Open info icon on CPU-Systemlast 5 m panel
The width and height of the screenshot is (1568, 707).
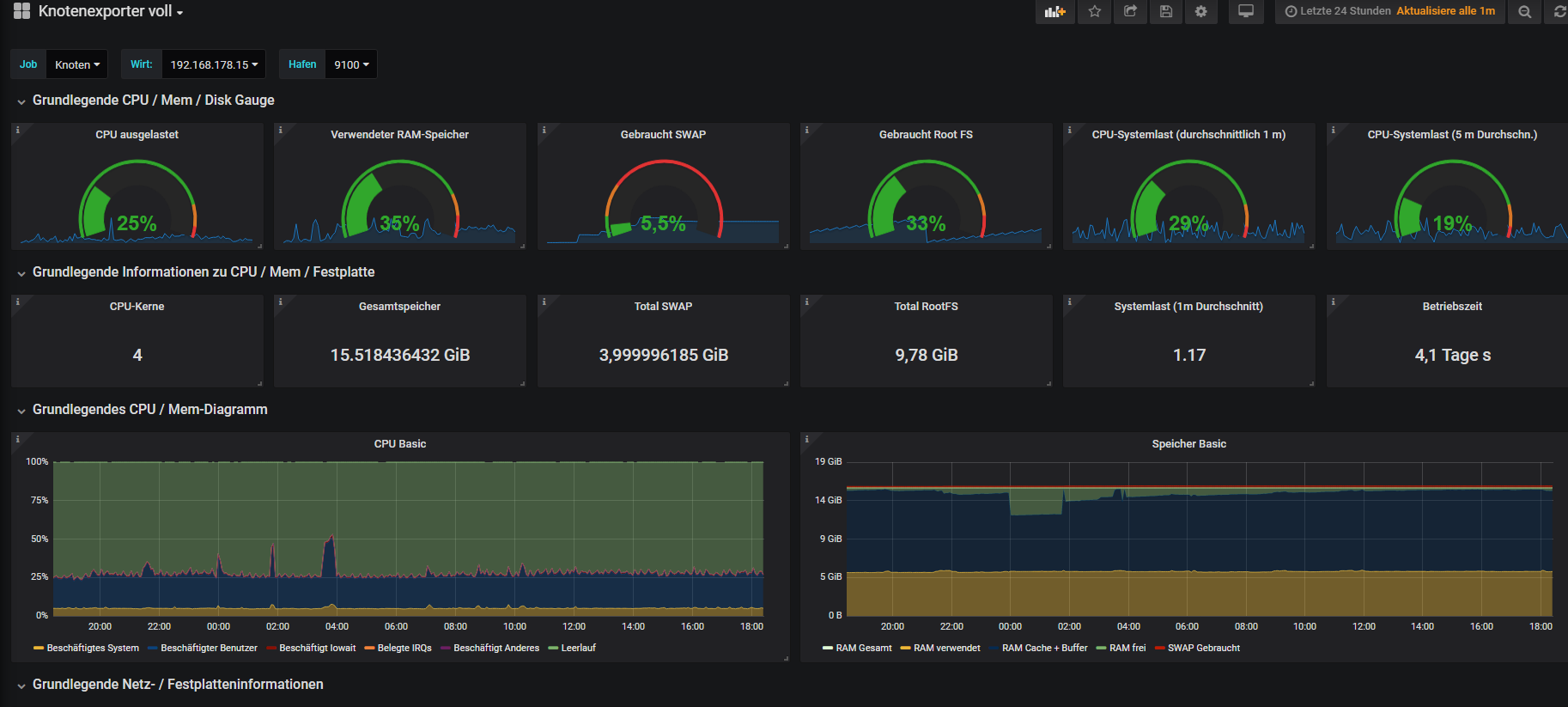coord(1333,130)
